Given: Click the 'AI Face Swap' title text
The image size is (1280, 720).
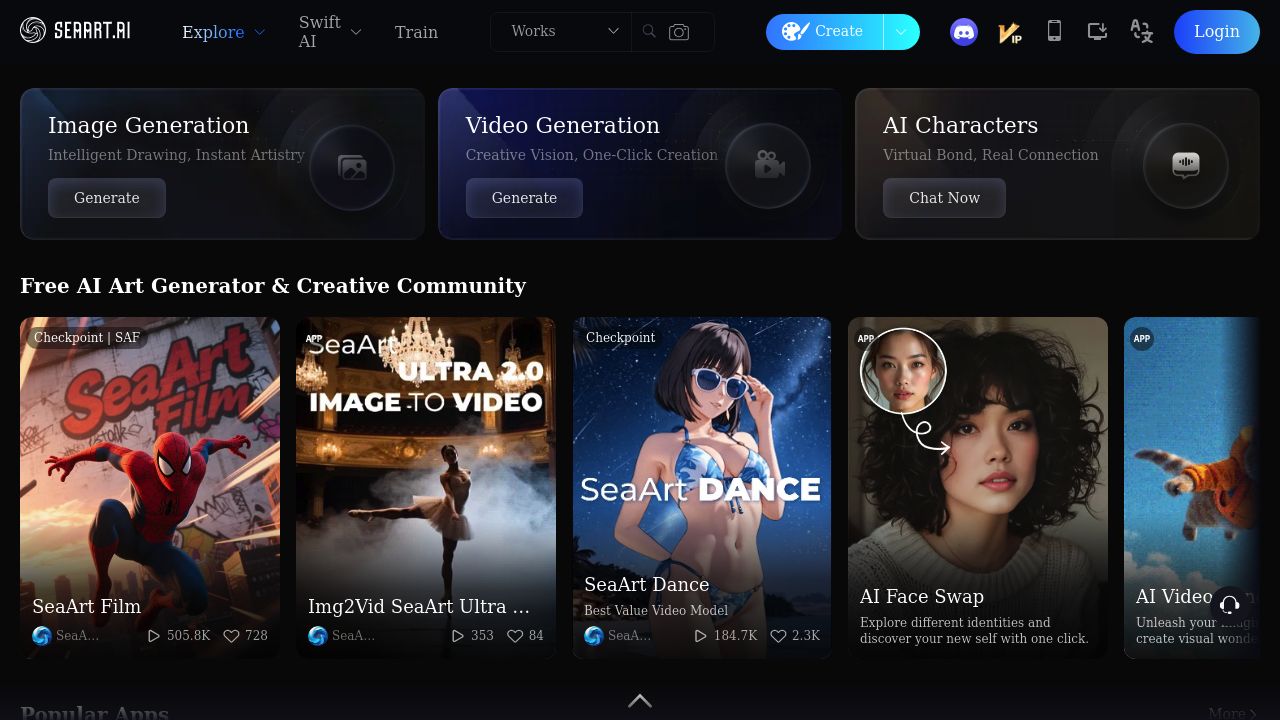Looking at the screenshot, I should pyautogui.click(x=922, y=596).
